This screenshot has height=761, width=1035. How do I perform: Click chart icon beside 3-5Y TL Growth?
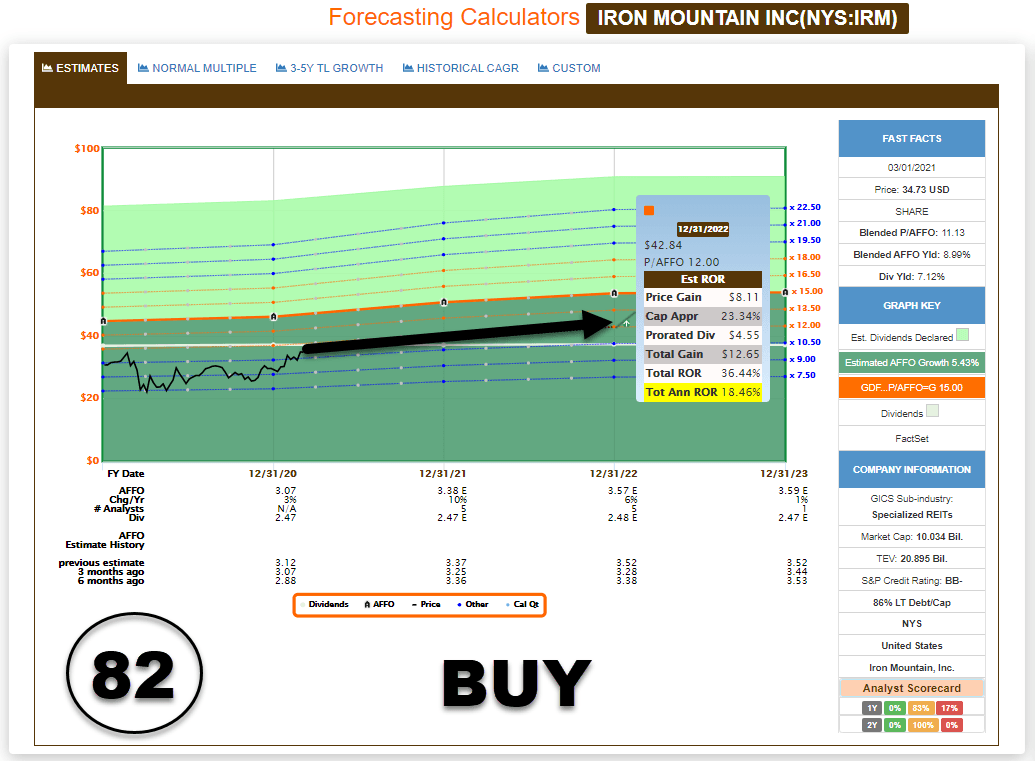pos(281,68)
